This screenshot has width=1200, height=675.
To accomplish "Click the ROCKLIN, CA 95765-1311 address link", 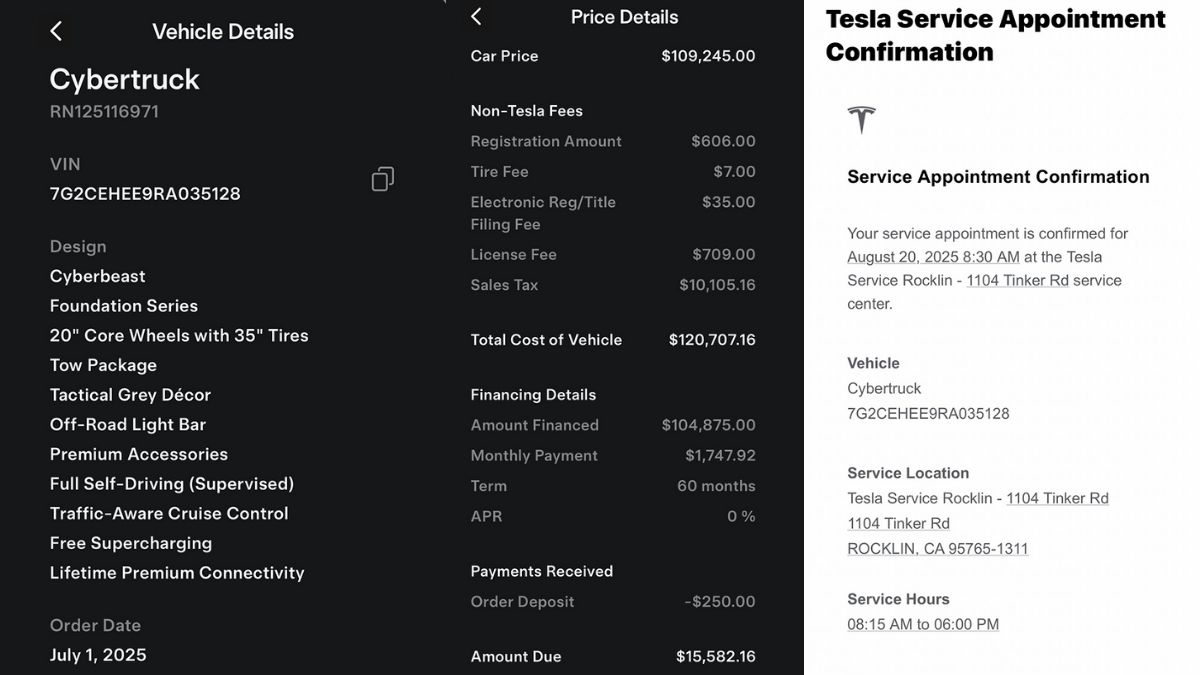I will 937,548.
